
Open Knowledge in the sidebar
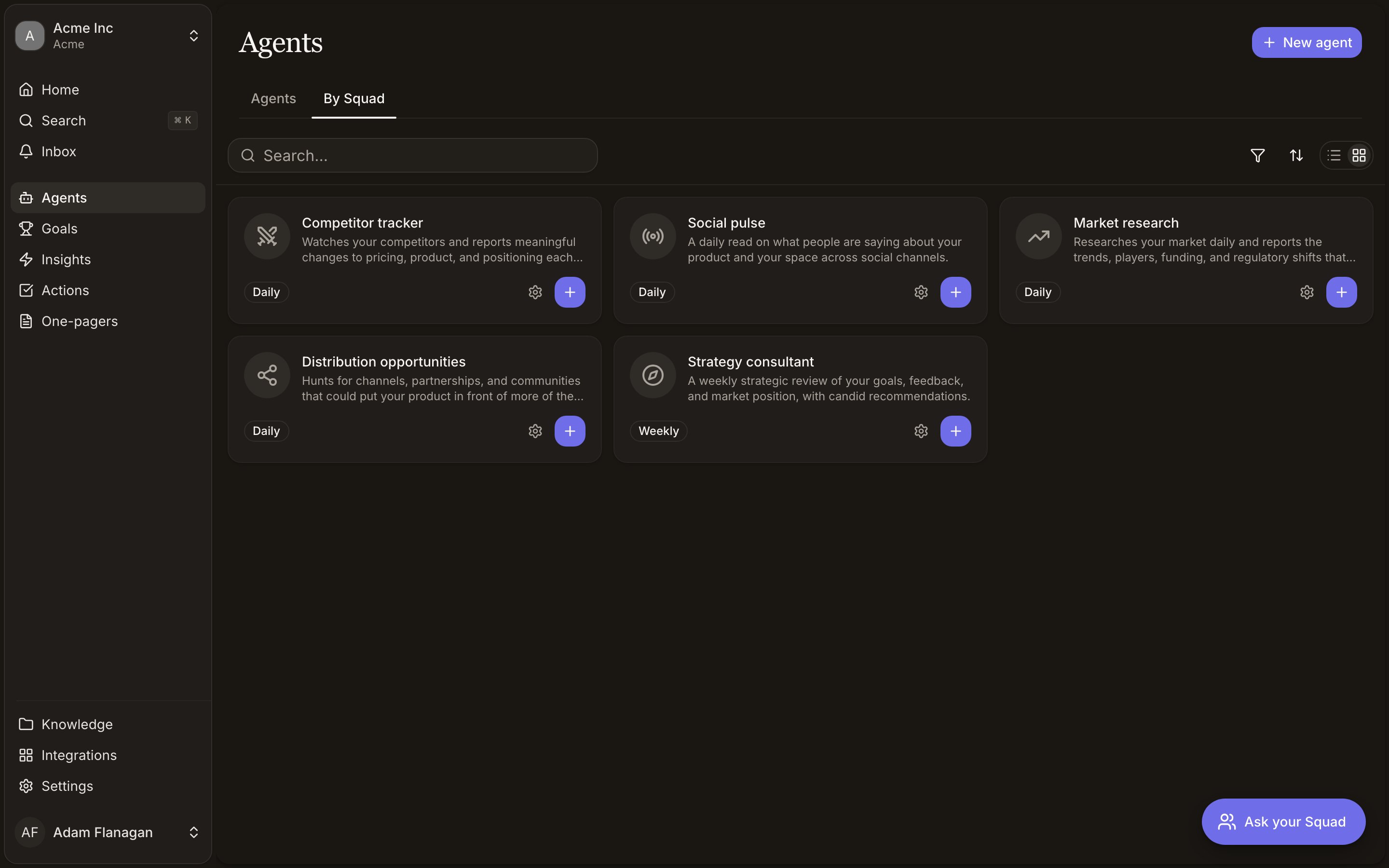(x=108, y=724)
